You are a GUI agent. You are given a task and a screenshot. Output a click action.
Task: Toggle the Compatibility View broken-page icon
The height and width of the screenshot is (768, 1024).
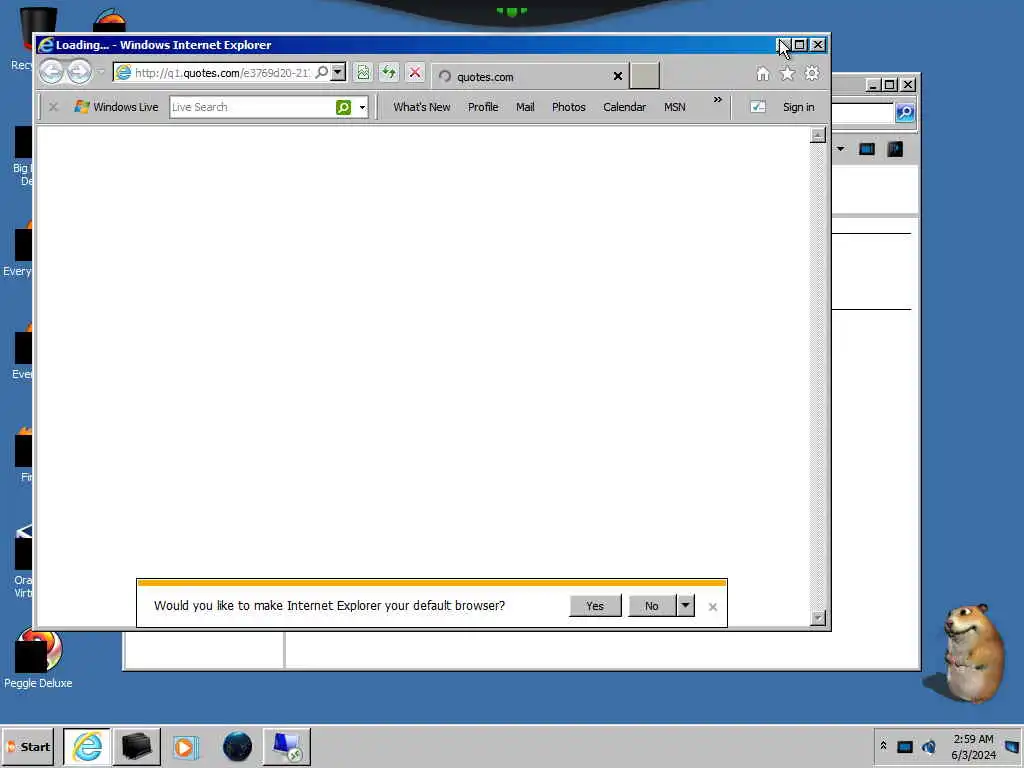[363, 72]
